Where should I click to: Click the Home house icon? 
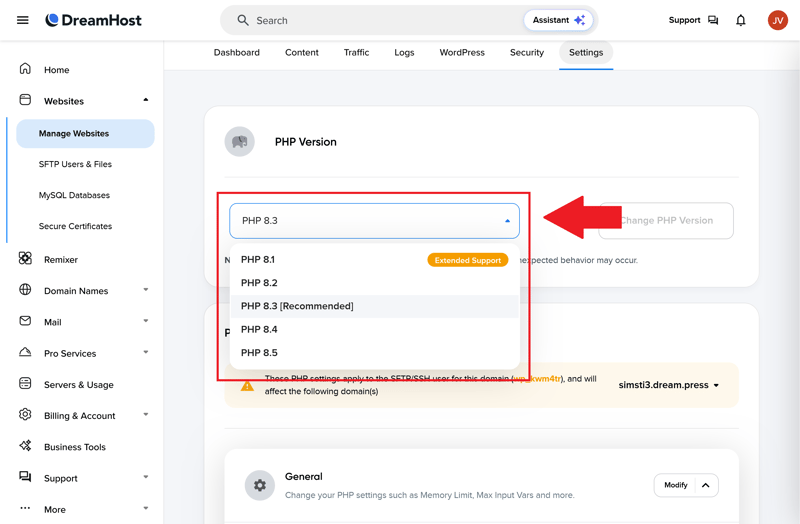[x=25, y=69]
